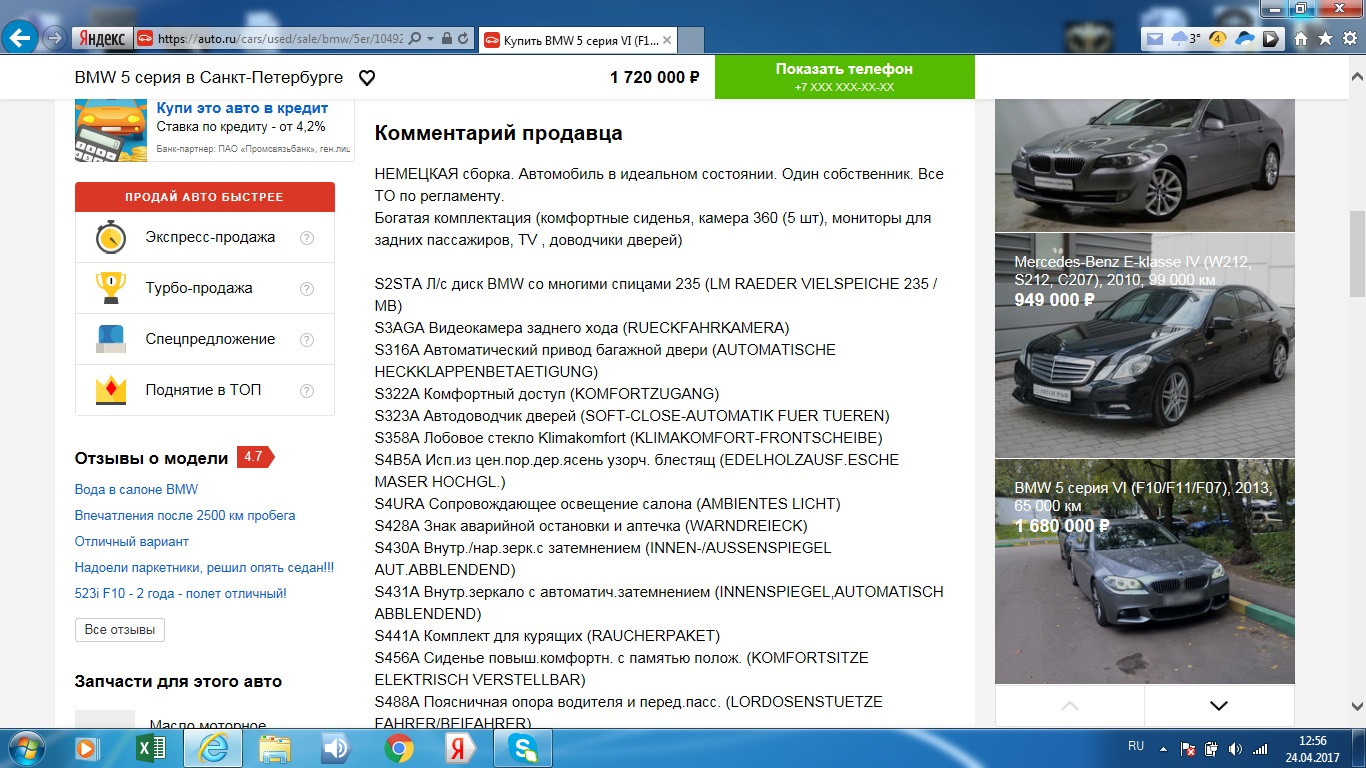This screenshot has height=768, width=1366.
Task: Open the Yandex mail envelope icon
Action: click(1156, 39)
